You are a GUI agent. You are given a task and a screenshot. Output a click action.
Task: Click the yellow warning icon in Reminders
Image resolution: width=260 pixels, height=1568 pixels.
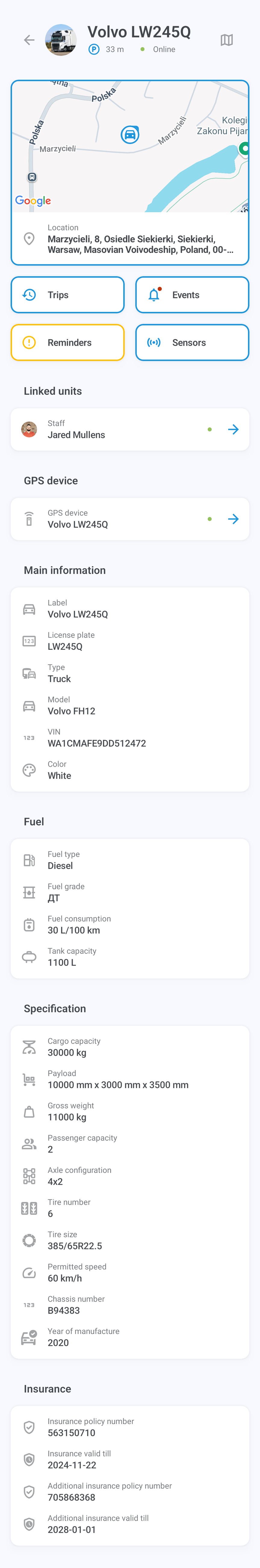(x=29, y=342)
